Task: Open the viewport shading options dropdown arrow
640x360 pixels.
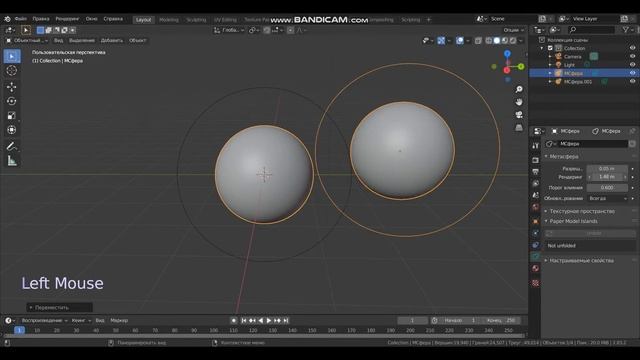Action: pyautogui.click(x=521, y=41)
